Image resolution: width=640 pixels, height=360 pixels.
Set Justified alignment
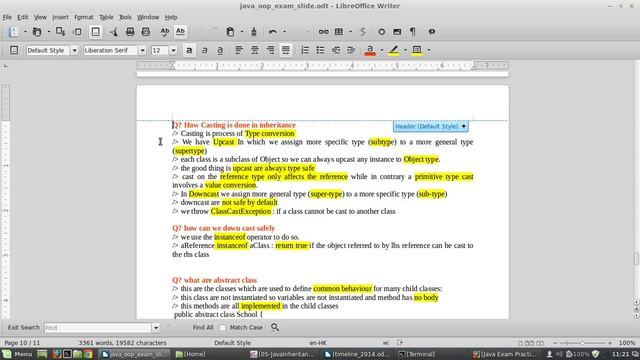tap(286, 50)
